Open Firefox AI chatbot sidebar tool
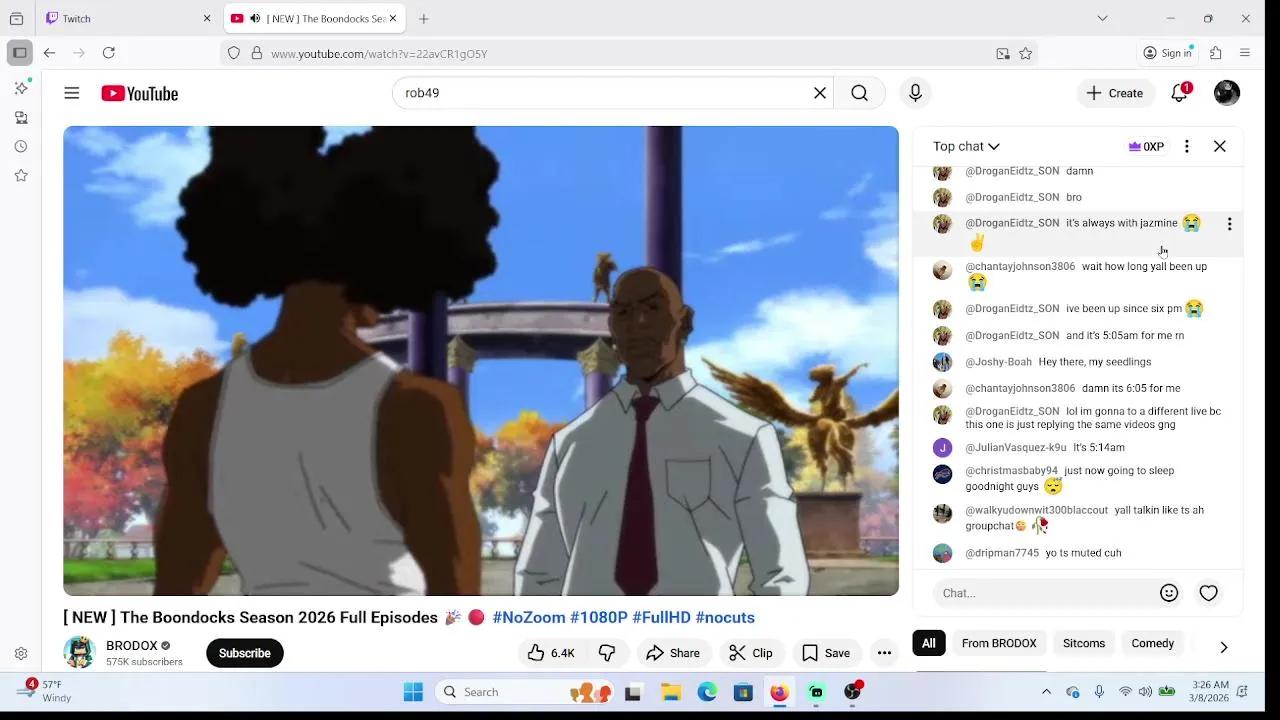 (x=21, y=88)
